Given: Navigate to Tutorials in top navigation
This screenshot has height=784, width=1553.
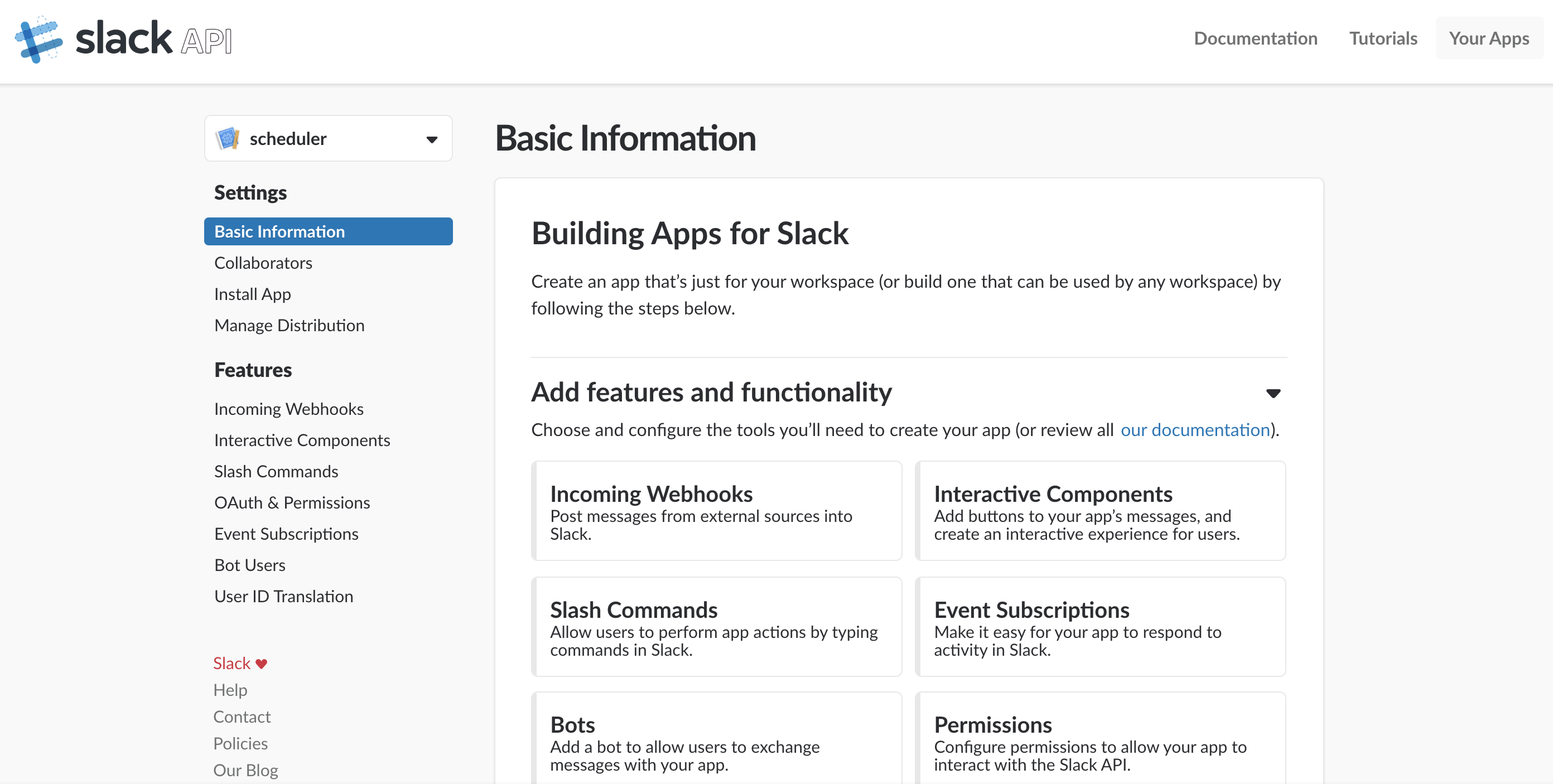Looking at the screenshot, I should (x=1384, y=37).
